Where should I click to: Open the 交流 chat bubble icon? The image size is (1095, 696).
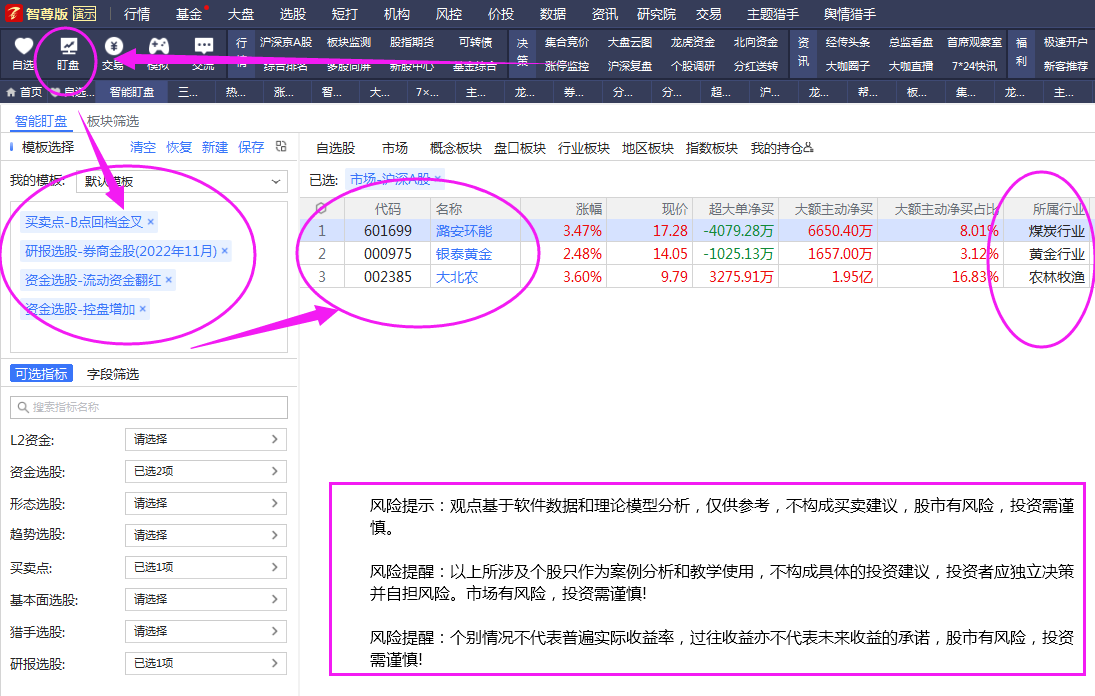click(204, 46)
